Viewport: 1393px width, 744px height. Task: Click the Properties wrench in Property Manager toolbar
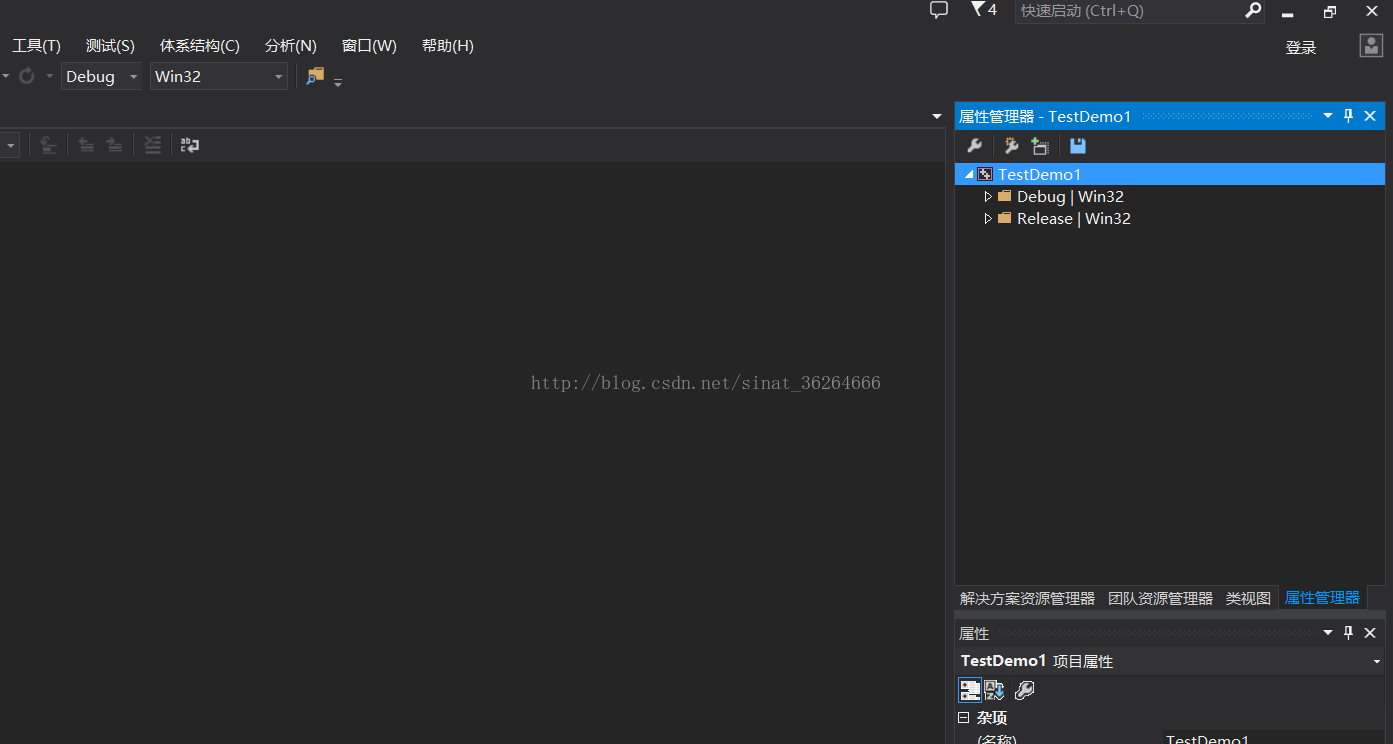click(x=974, y=146)
